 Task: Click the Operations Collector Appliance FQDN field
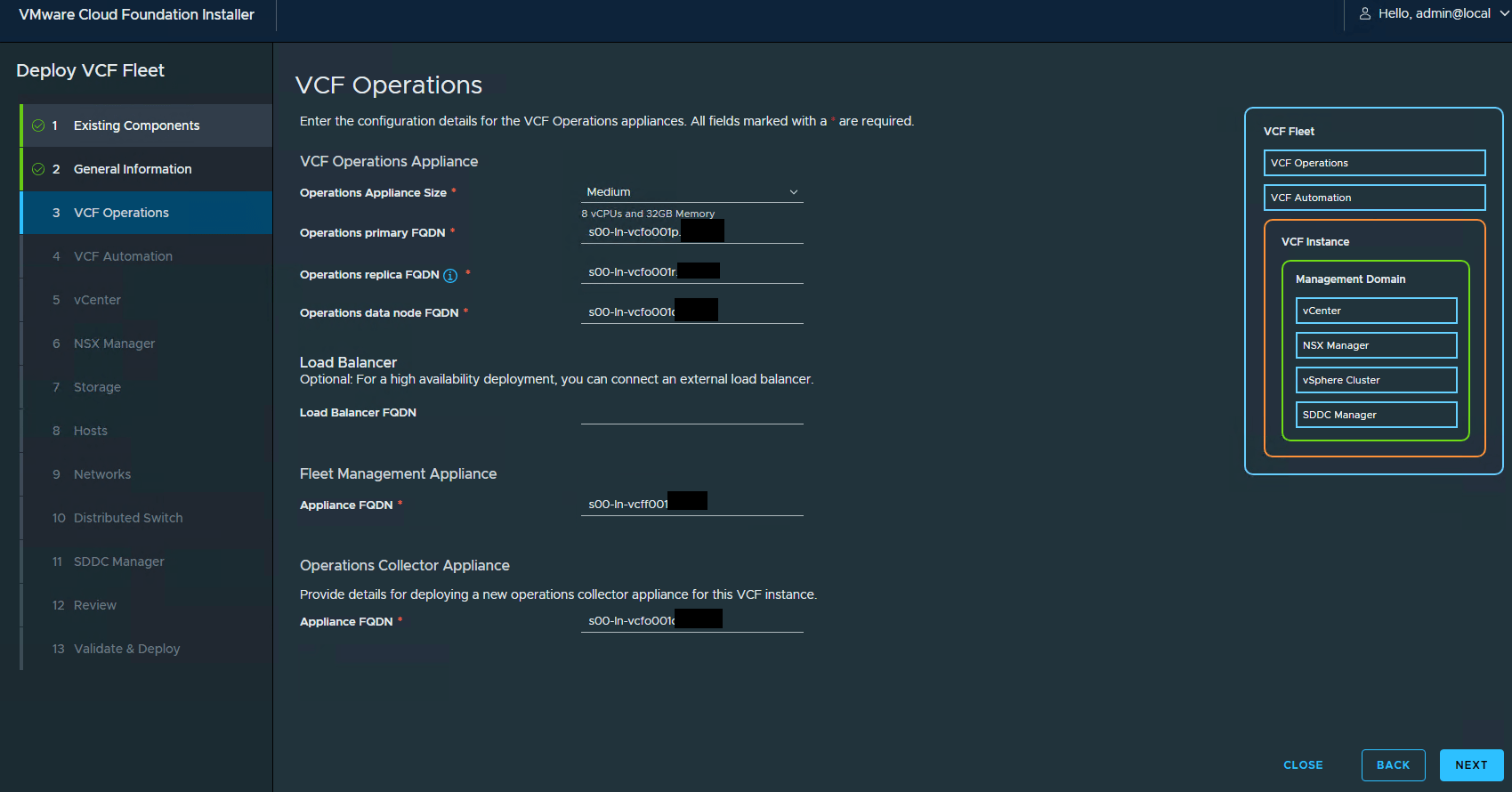[692, 621]
